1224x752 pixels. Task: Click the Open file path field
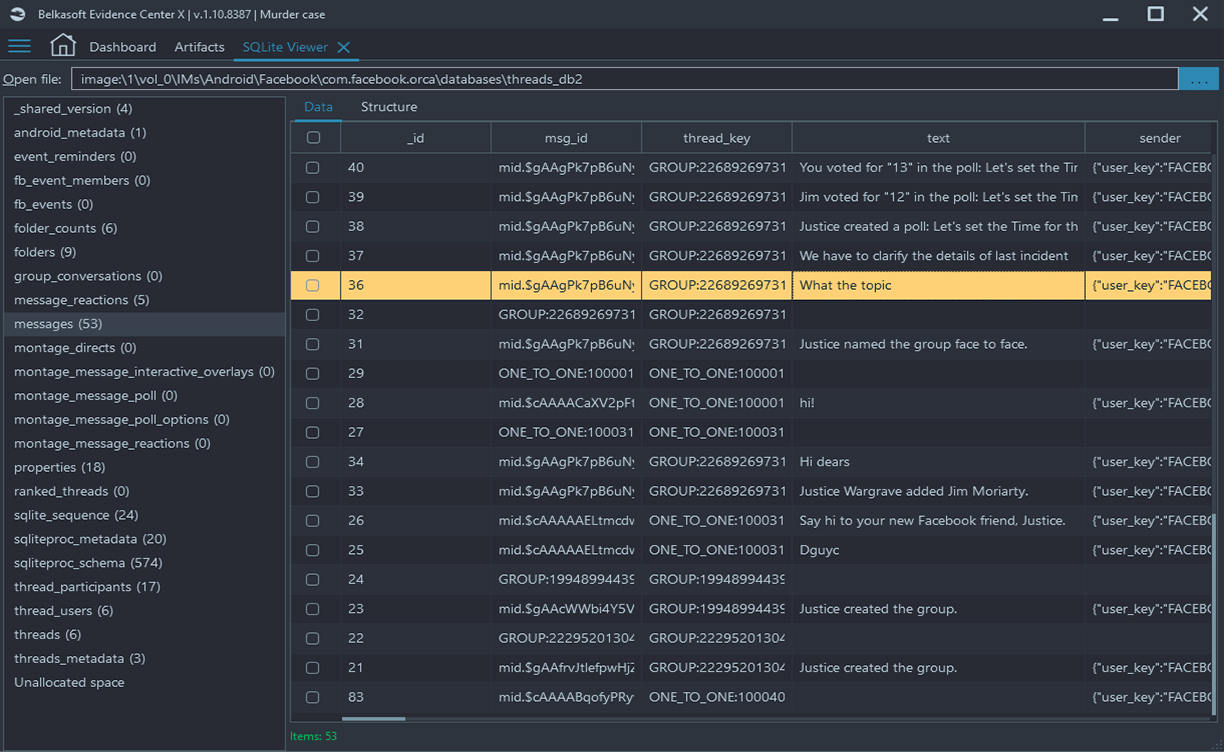[624, 79]
